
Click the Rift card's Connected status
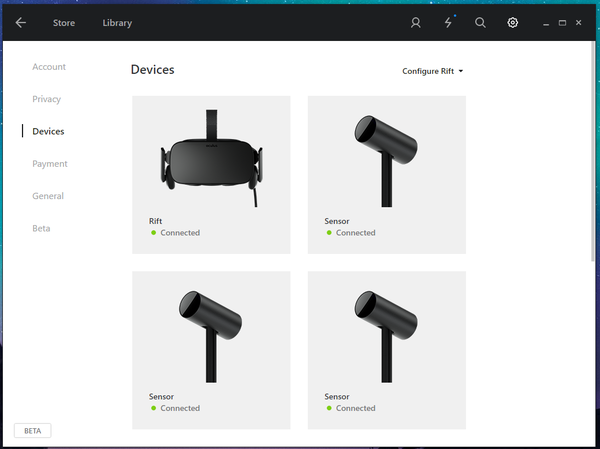(176, 233)
